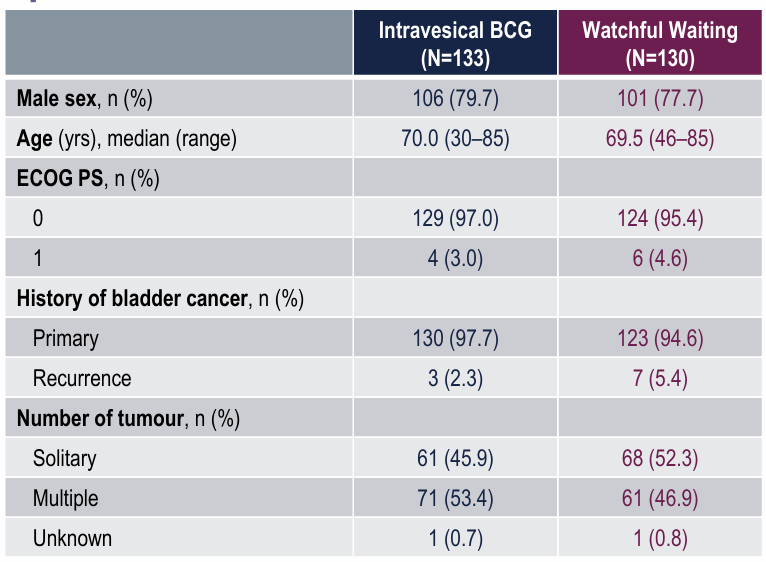Select the 70.0 (30–85) age value

coord(455,139)
